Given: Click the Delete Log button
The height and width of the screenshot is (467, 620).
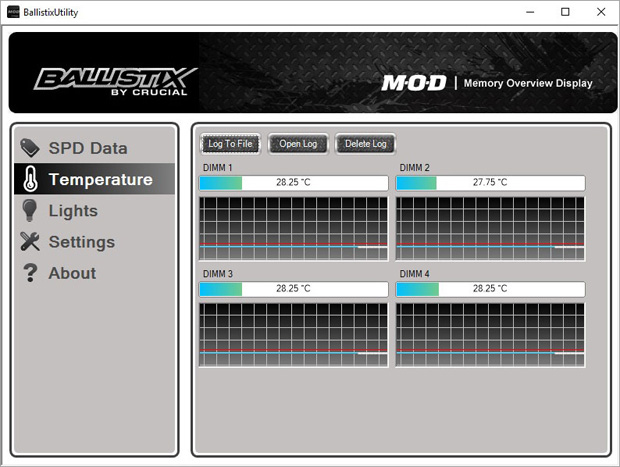Looking at the screenshot, I should (365, 144).
